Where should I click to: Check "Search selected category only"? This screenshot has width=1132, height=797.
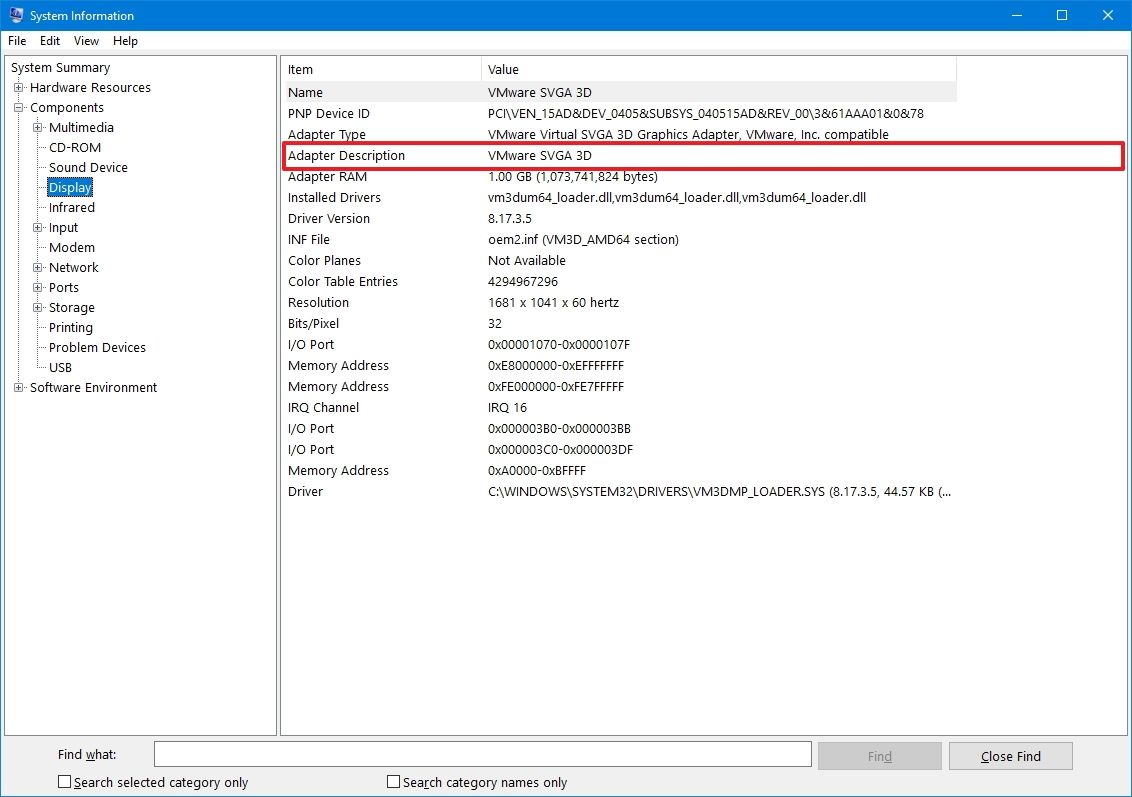[x=64, y=781]
